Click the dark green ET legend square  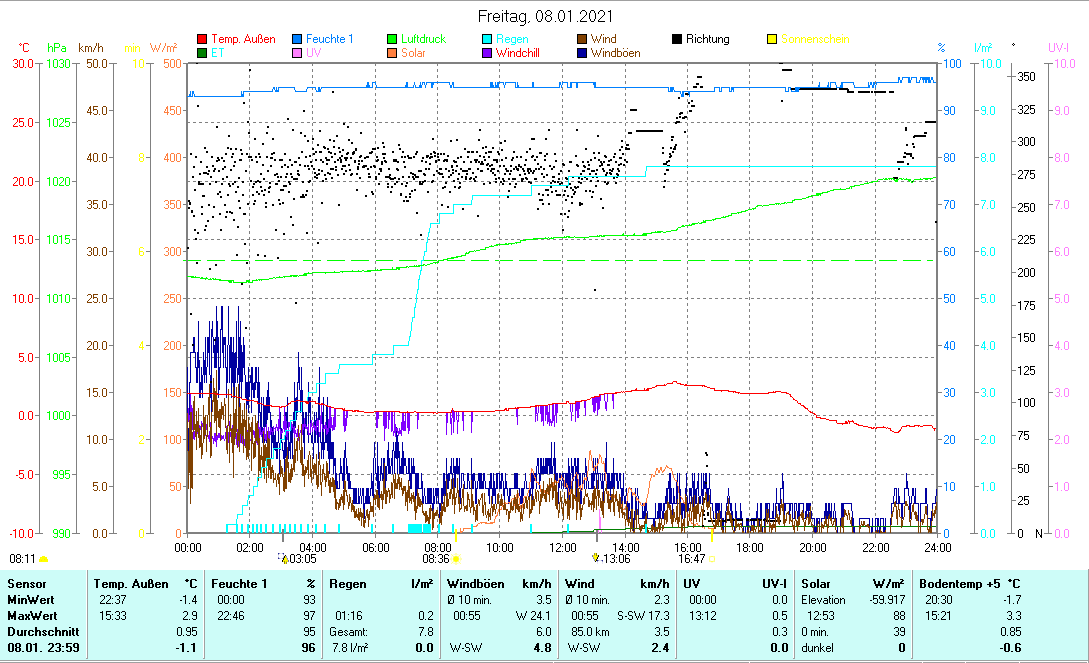(203, 53)
